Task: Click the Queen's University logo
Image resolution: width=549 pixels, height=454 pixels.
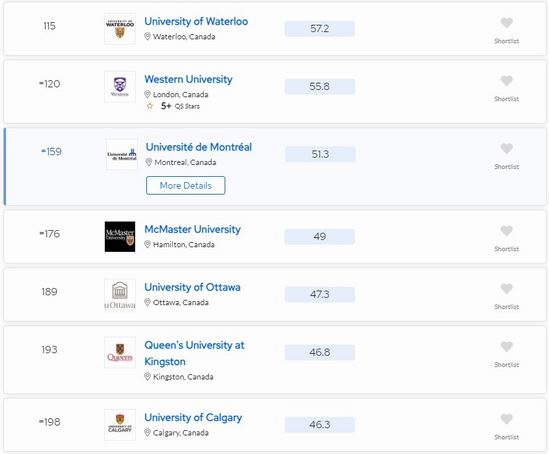Action: [x=120, y=352]
